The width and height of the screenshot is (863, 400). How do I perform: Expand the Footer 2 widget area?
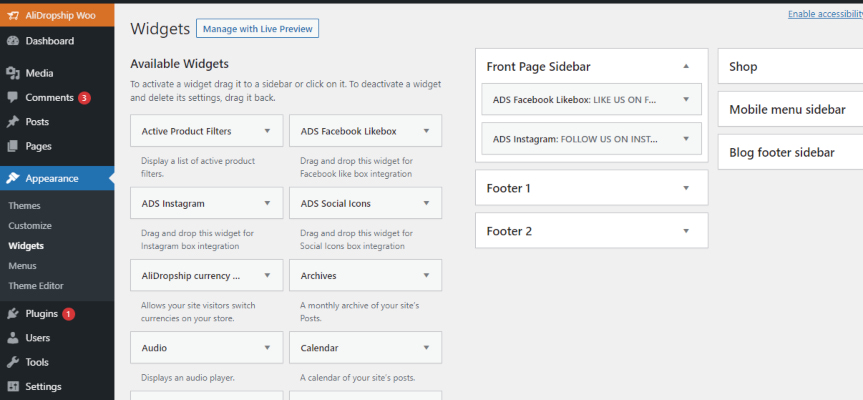[686, 231]
